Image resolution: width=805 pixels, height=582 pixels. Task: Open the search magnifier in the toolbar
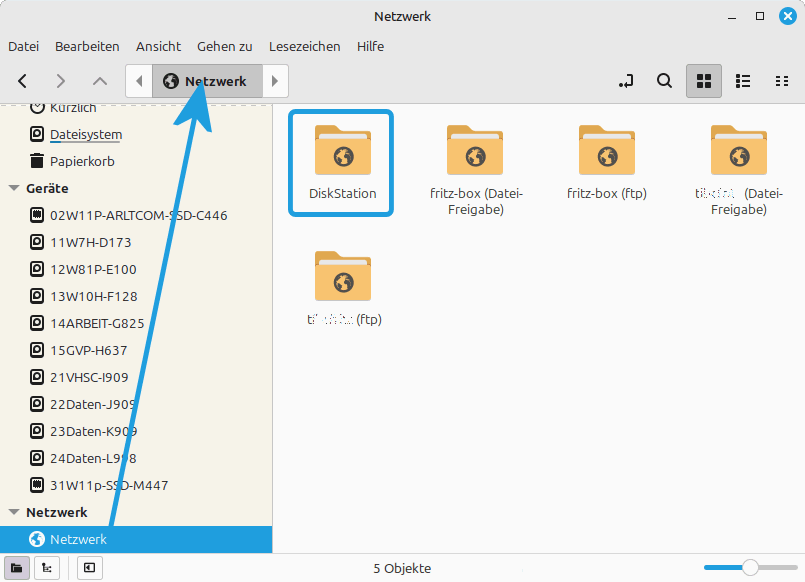click(x=664, y=81)
